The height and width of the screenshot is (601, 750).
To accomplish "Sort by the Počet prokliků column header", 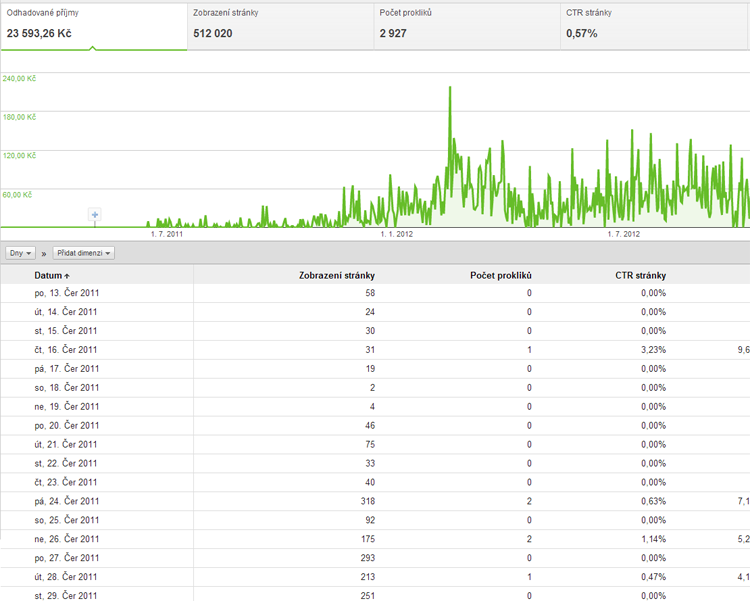I will click(x=501, y=276).
